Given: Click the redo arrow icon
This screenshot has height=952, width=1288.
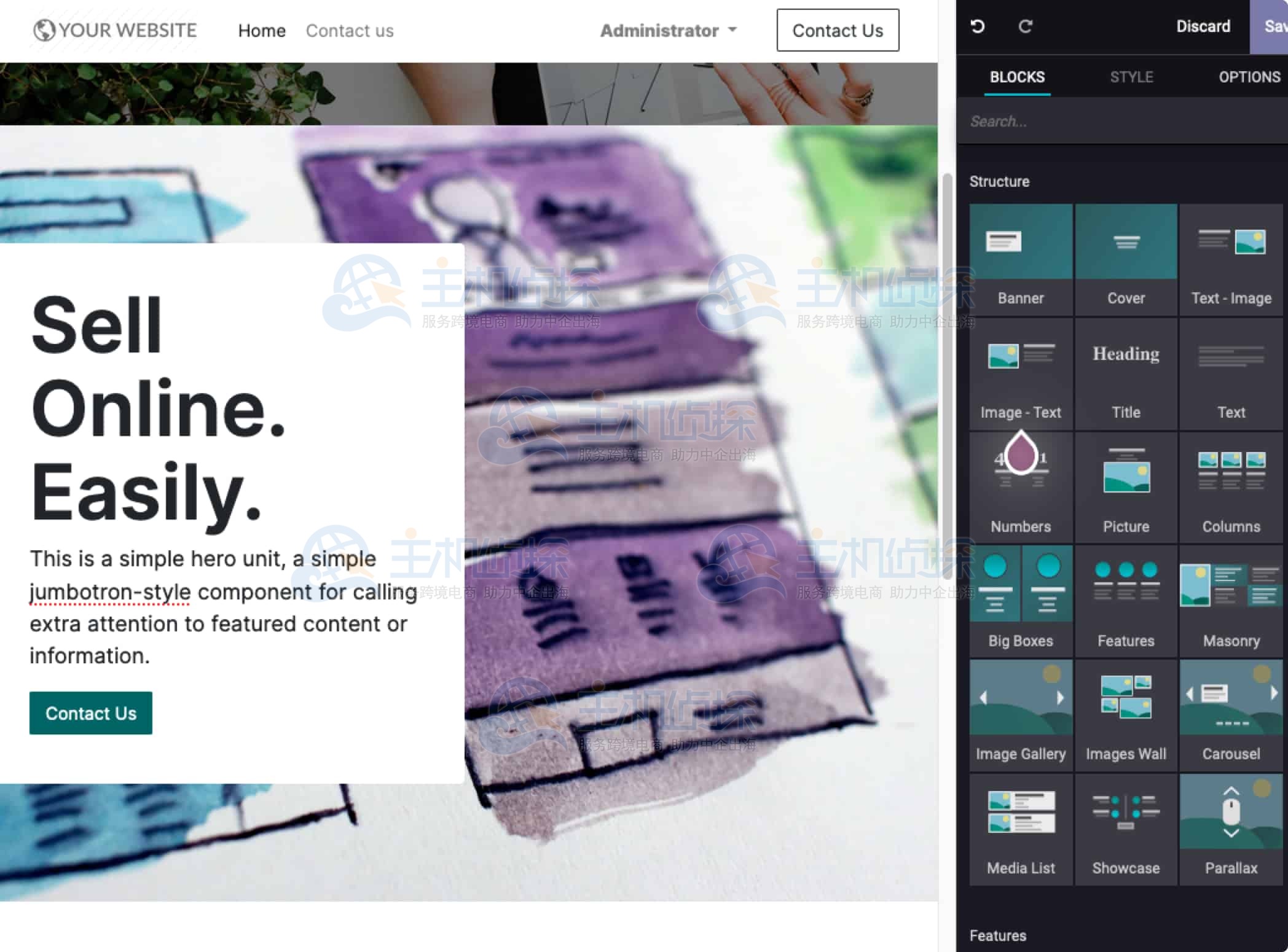Looking at the screenshot, I should (1025, 26).
